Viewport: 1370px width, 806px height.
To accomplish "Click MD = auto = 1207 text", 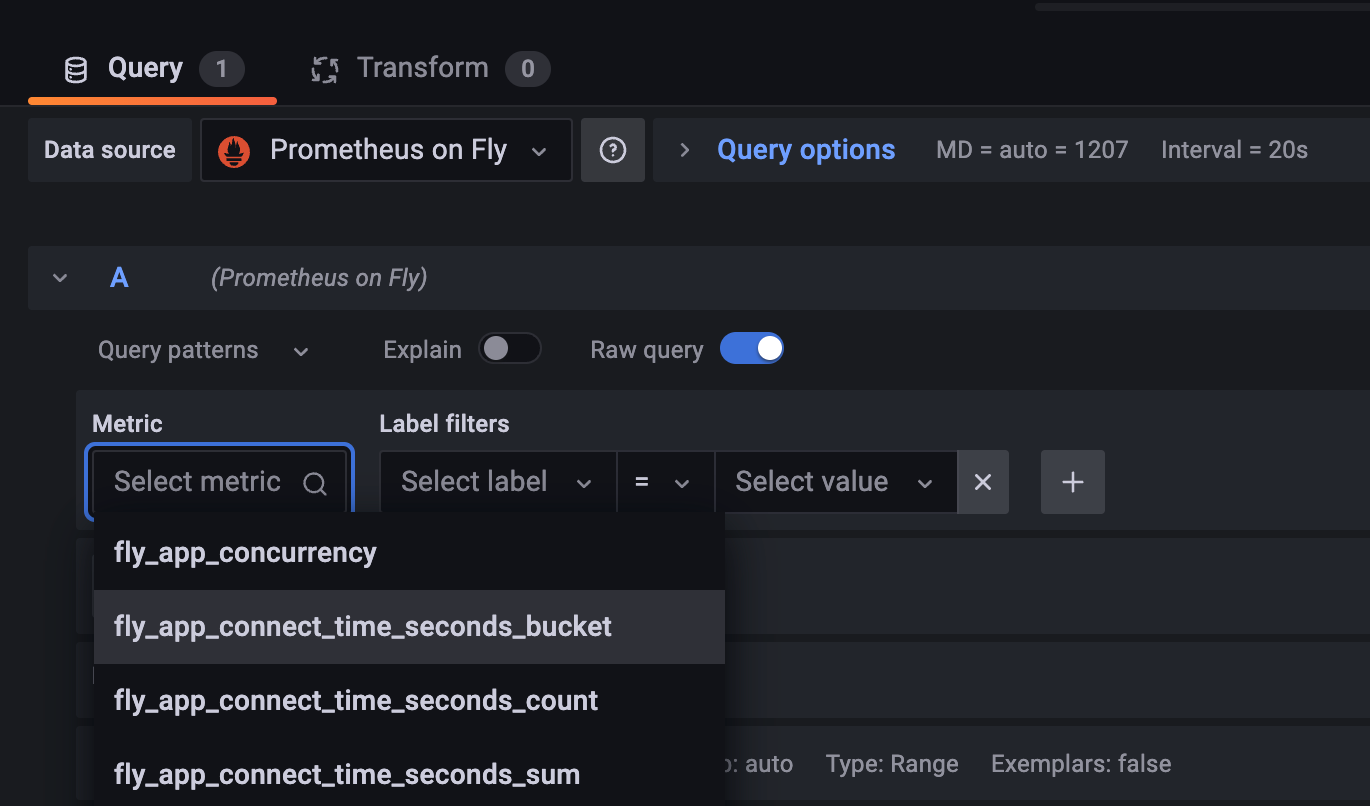I will click(x=1032, y=150).
